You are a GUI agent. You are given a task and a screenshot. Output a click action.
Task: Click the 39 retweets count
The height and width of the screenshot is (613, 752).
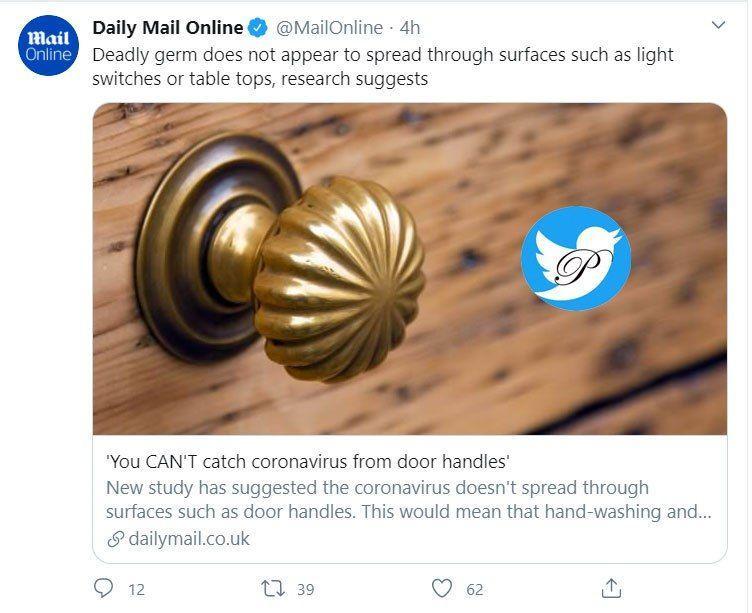click(x=305, y=589)
